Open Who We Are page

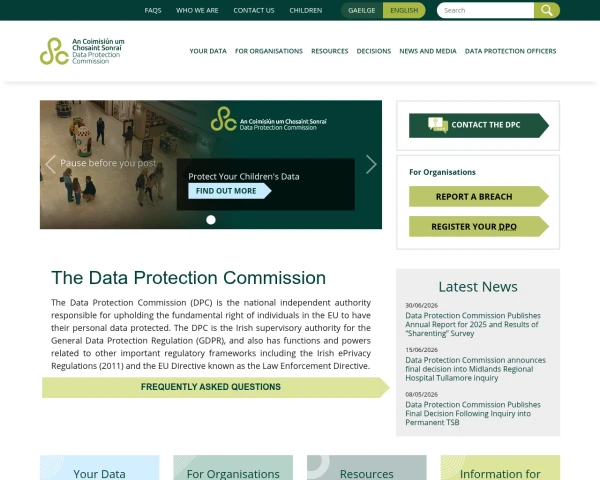click(x=197, y=10)
